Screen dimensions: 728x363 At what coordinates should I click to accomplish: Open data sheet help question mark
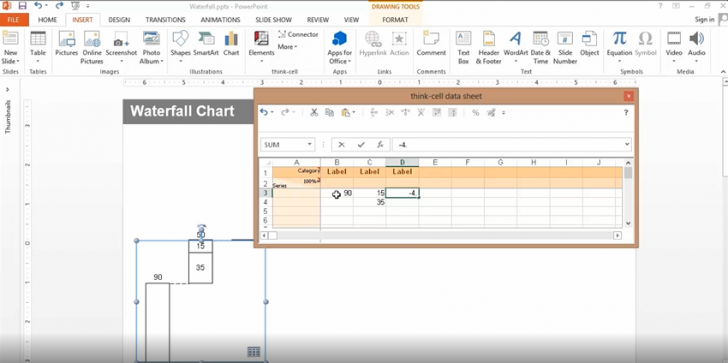click(626, 112)
